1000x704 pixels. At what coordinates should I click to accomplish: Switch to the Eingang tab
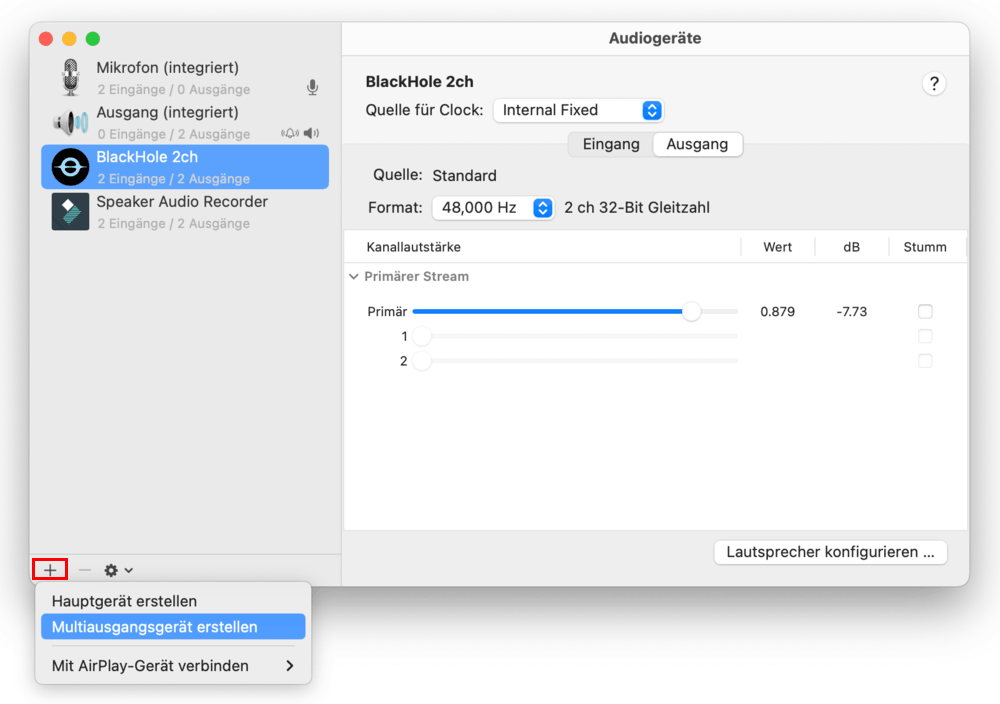(x=611, y=144)
